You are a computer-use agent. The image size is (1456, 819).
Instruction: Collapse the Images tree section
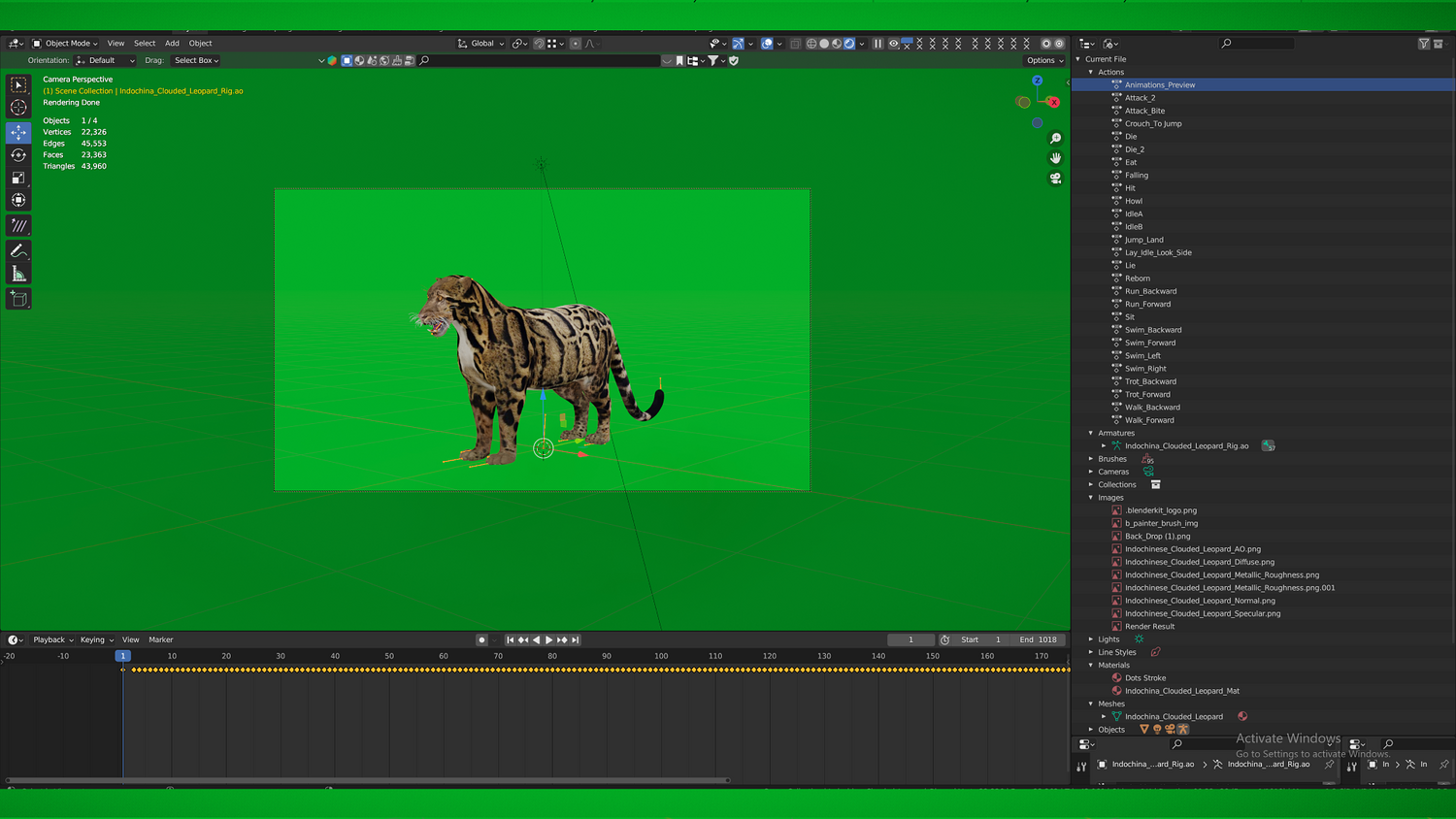click(x=1091, y=498)
